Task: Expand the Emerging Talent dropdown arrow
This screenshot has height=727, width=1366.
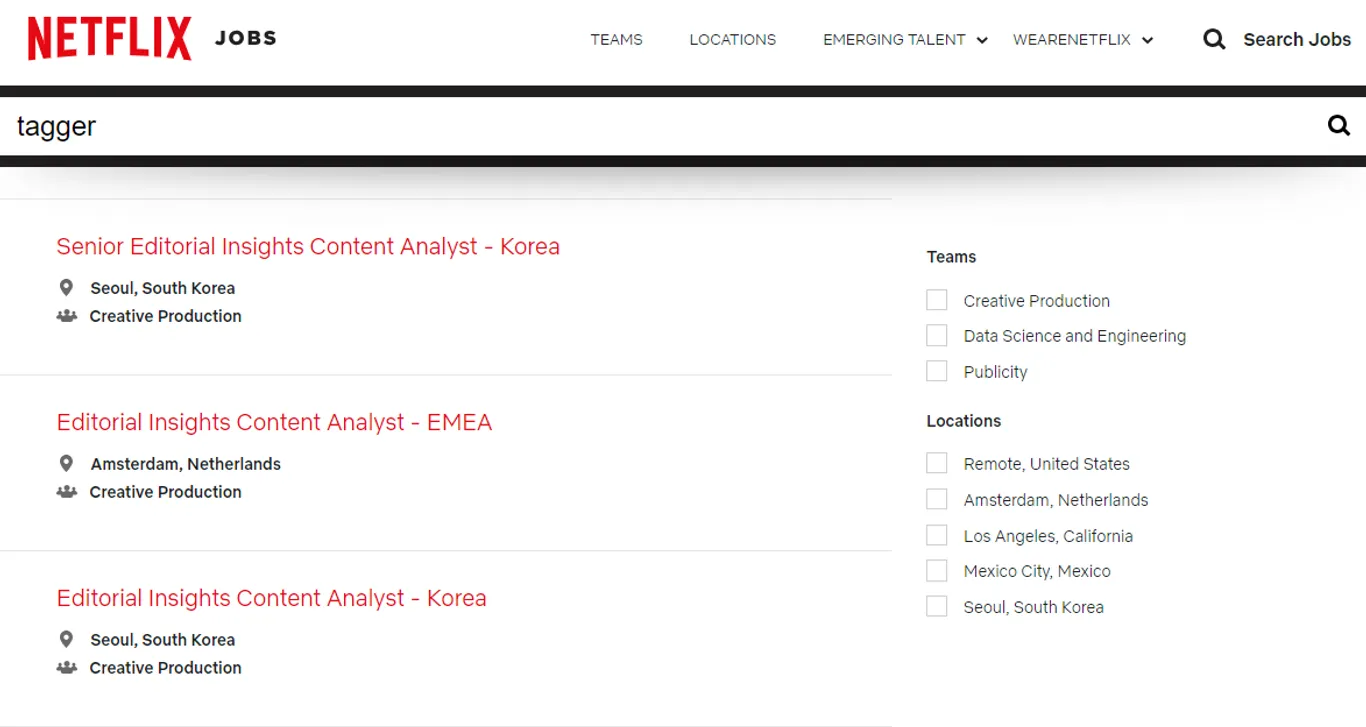Action: coord(982,40)
